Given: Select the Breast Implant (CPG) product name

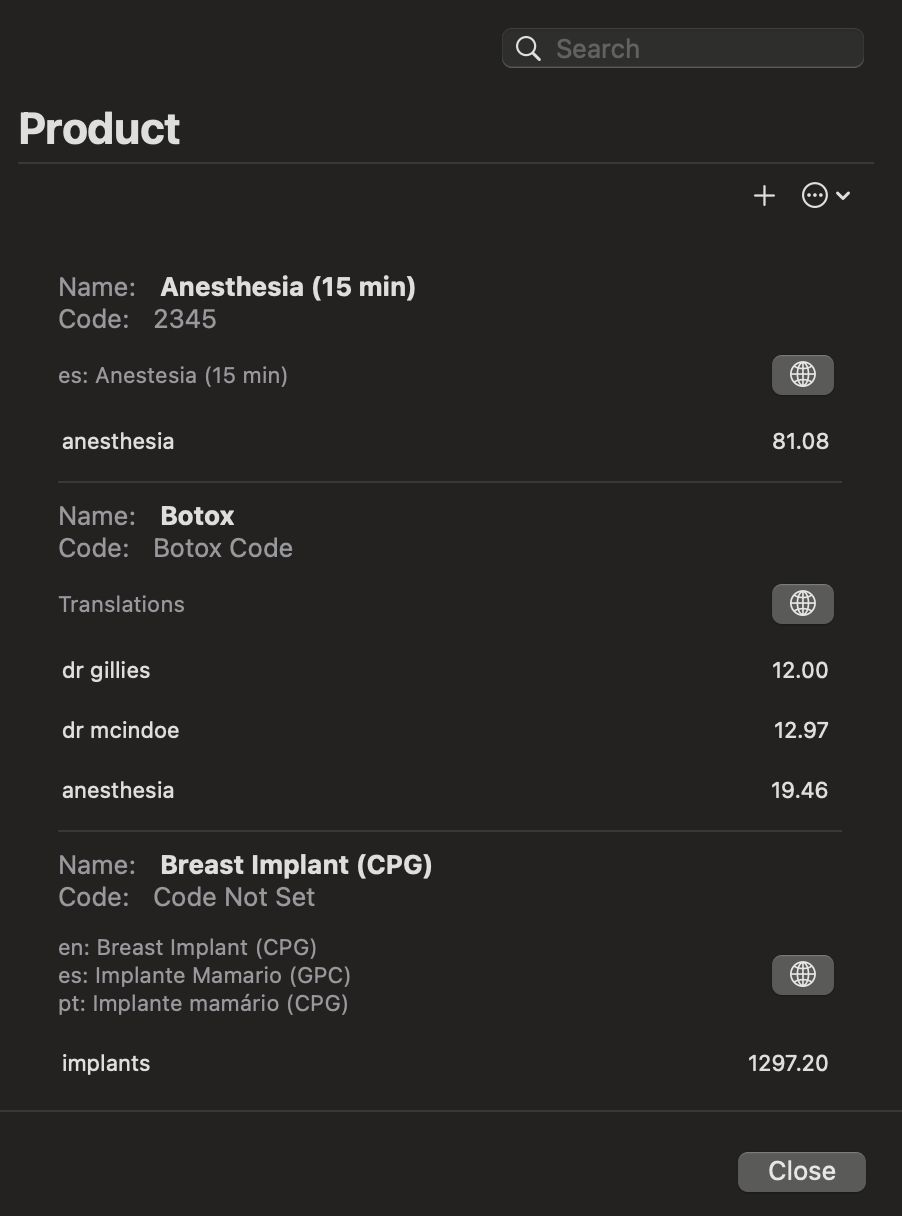Looking at the screenshot, I should [296, 865].
